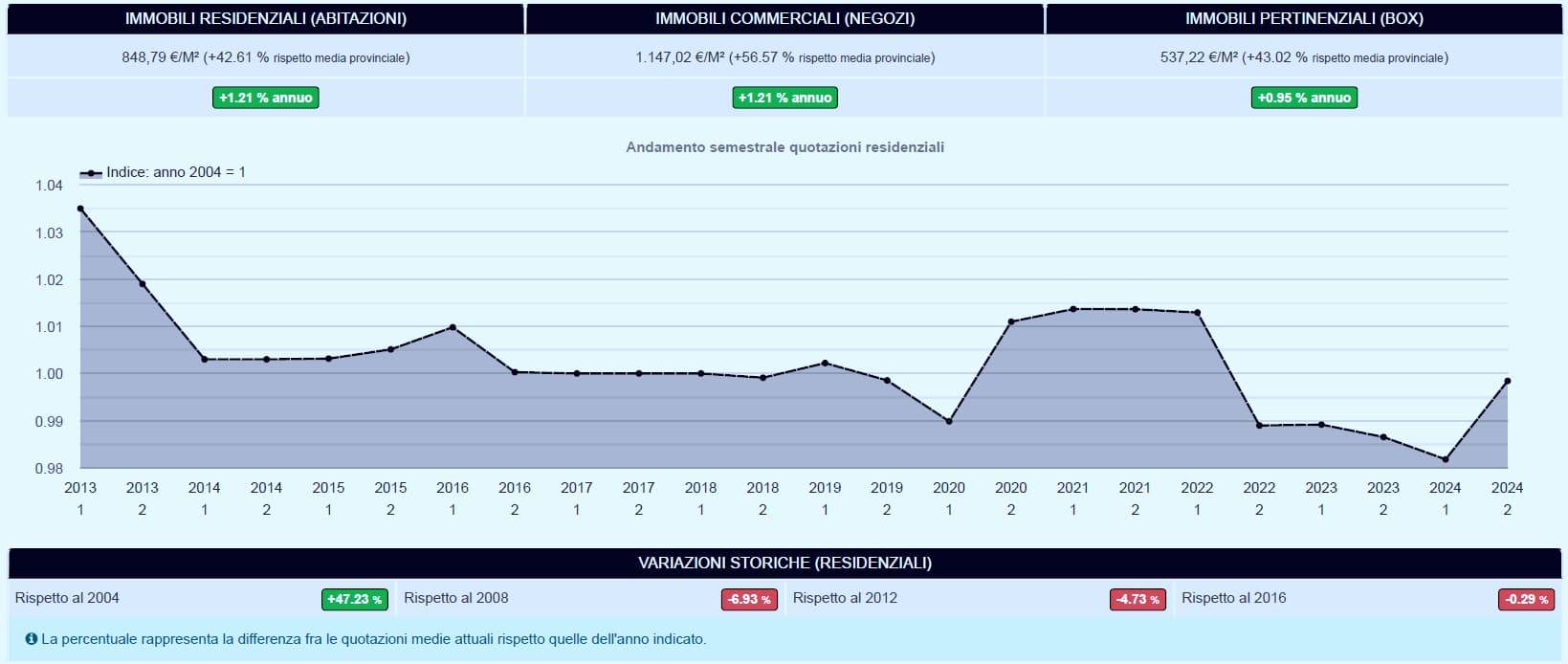Click the 2024 semester 2 final data point
This screenshot has width=1568, height=664.
(1507, 381)
